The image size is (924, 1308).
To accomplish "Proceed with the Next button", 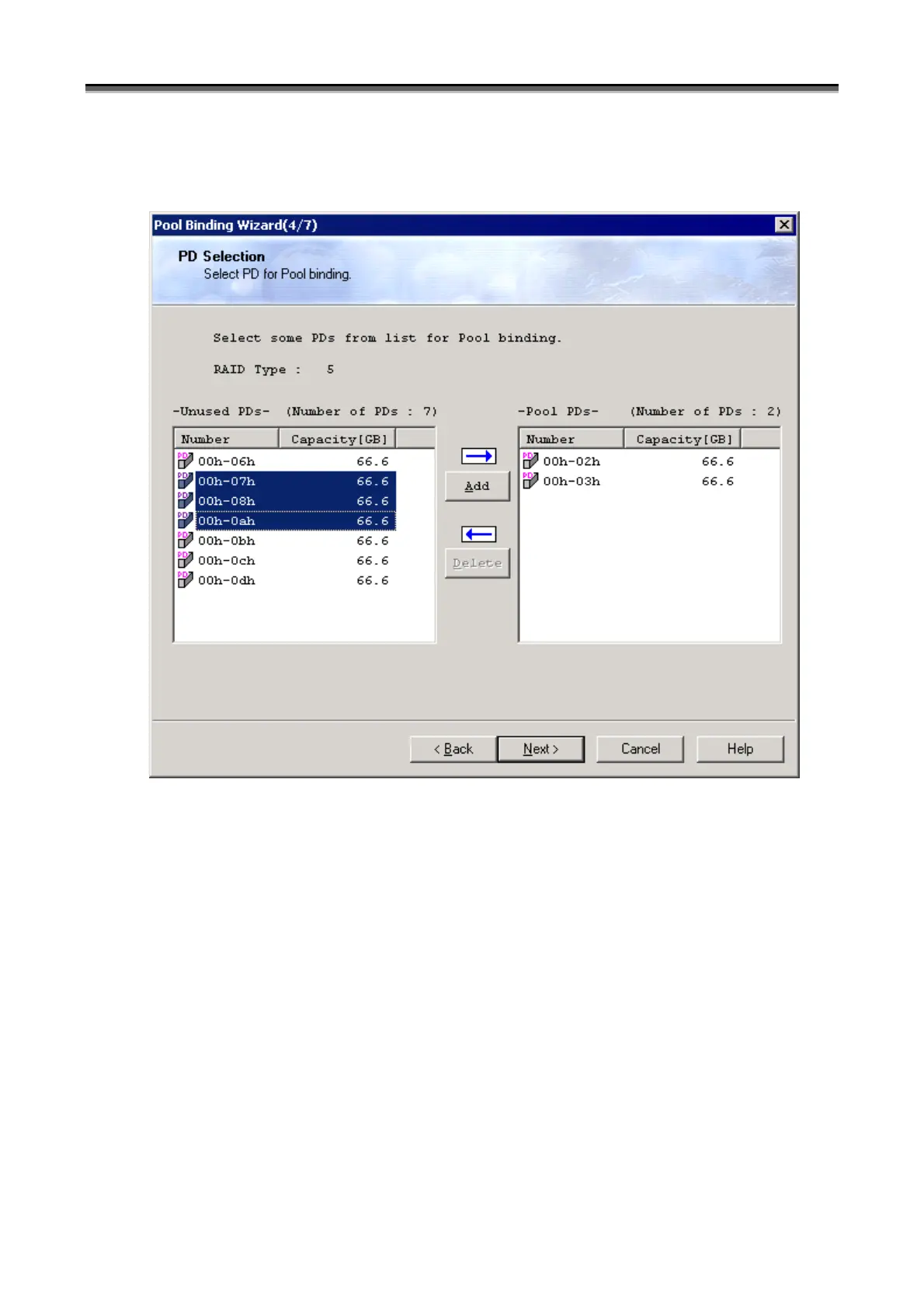I will tap(540, 749).
